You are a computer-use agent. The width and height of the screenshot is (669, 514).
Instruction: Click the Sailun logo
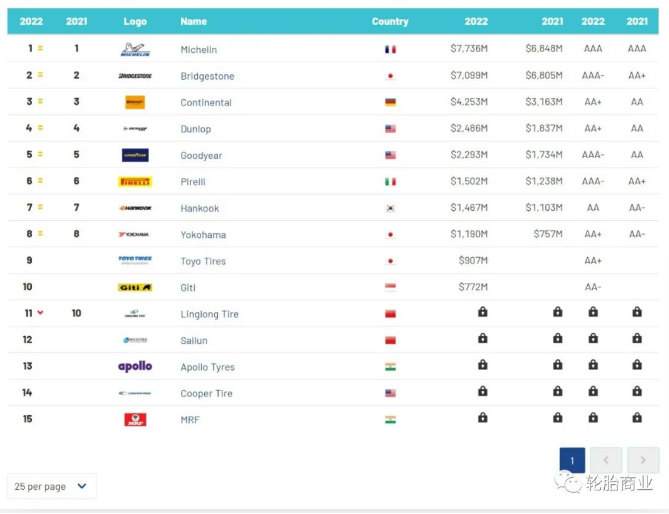135,340
